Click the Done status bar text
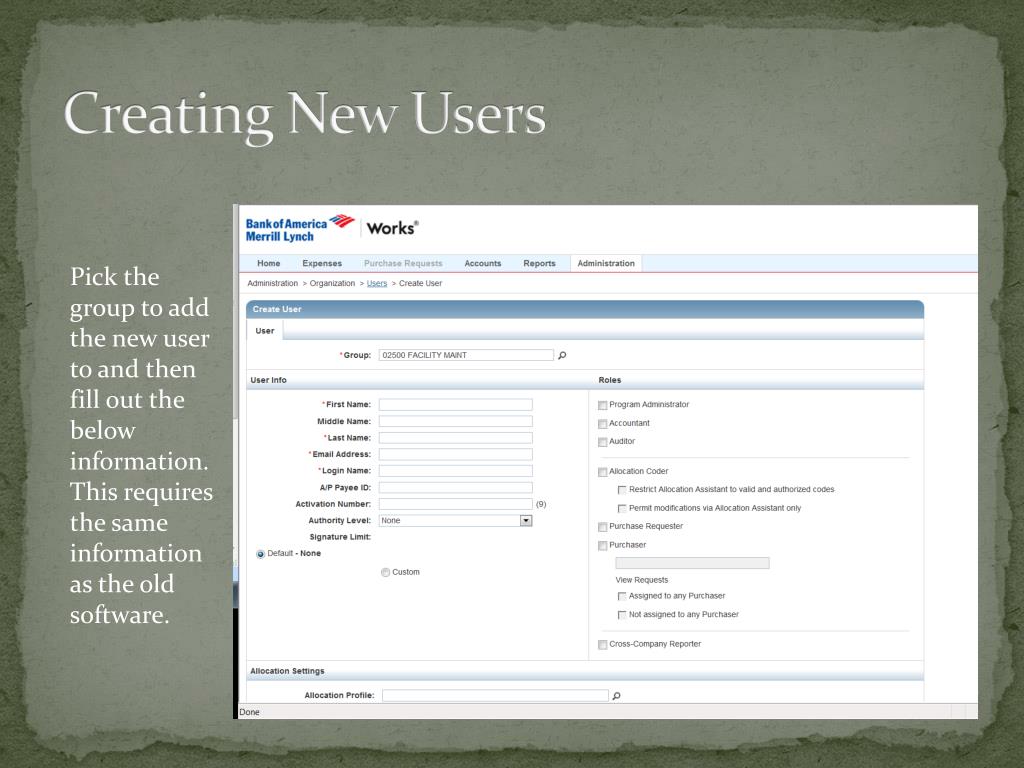 pos(249,712)
